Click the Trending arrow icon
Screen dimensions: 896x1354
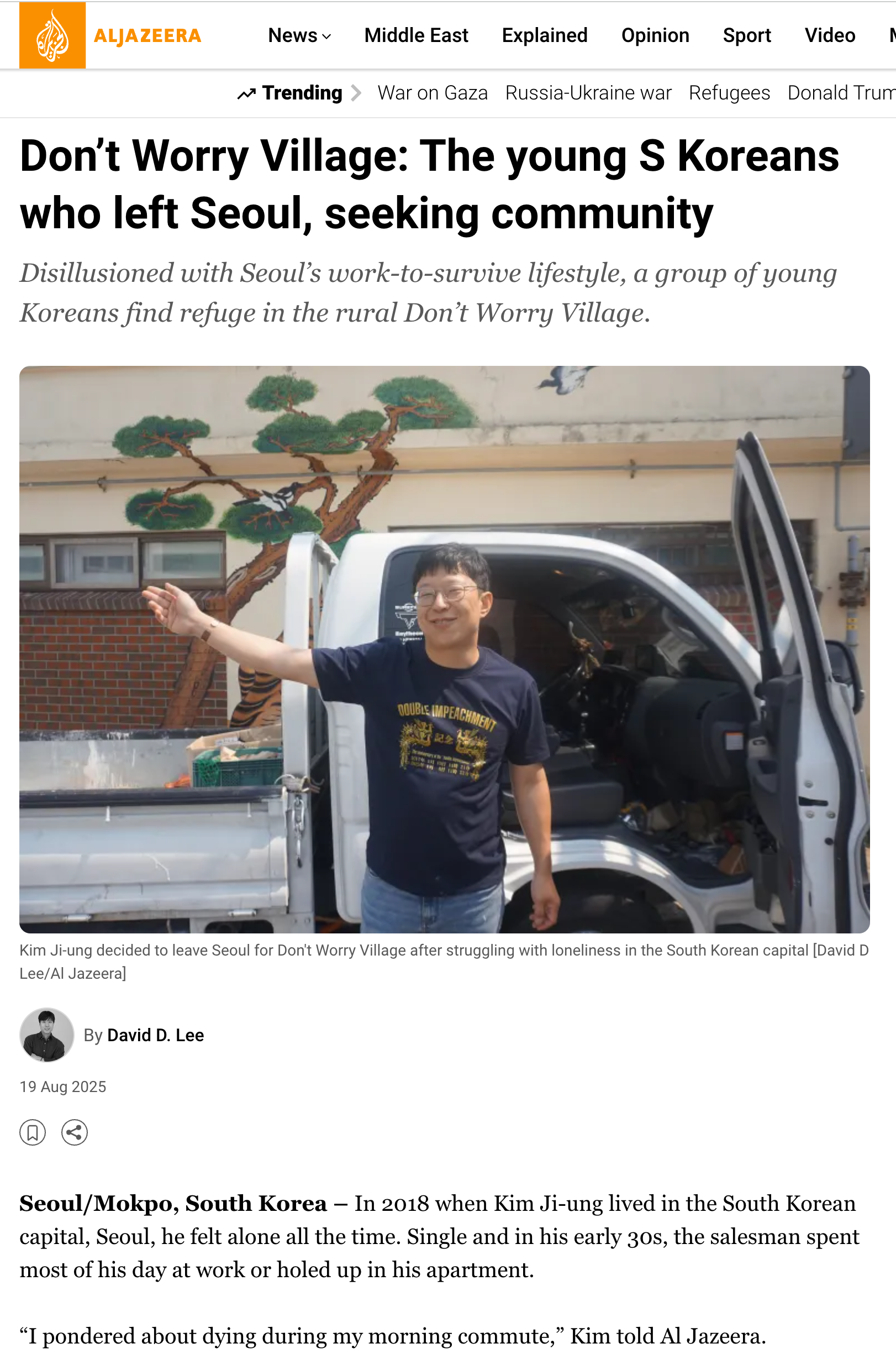coord(246,93)
